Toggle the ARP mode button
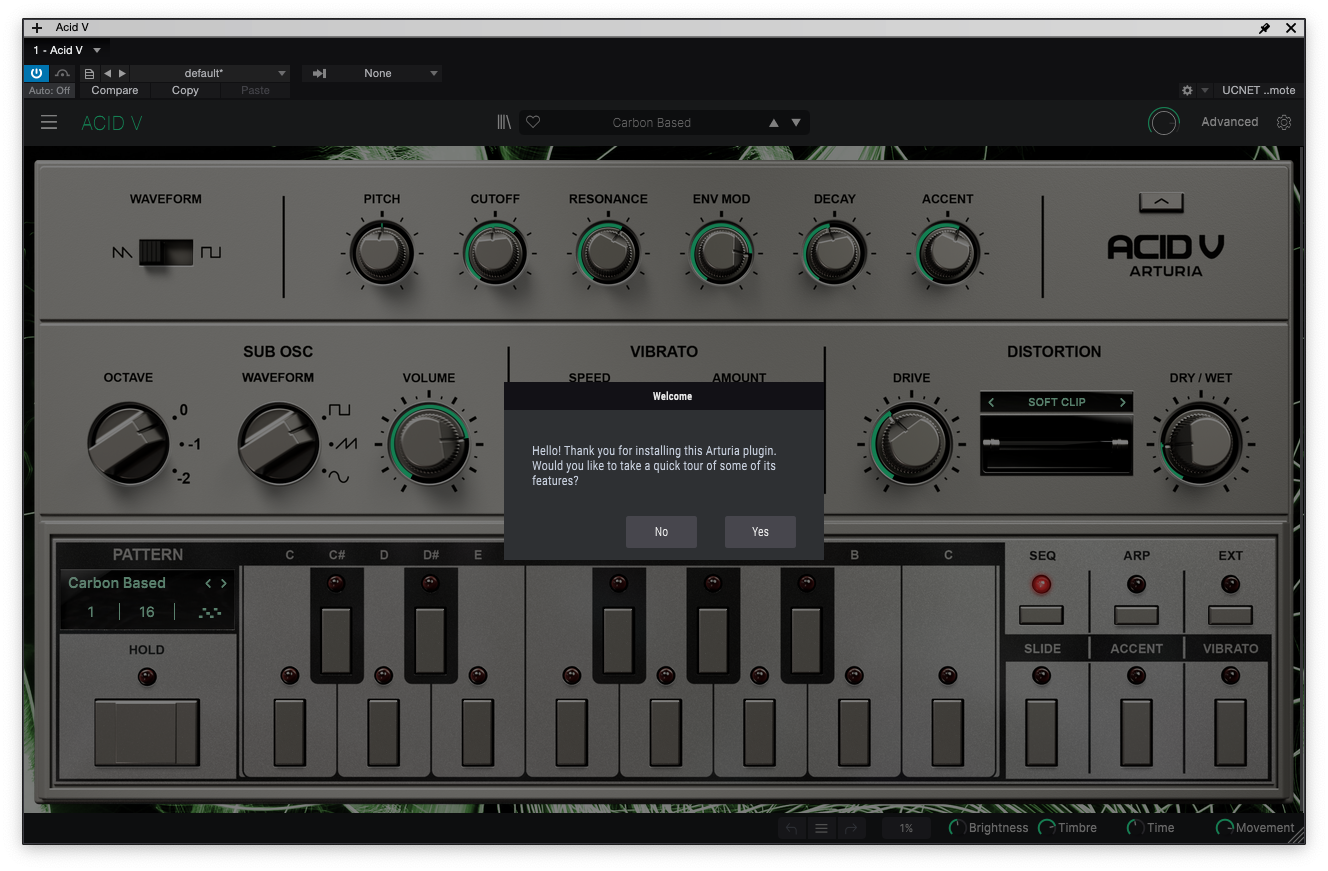Viewport: 1328px width, 871px height. point(1136,615)
